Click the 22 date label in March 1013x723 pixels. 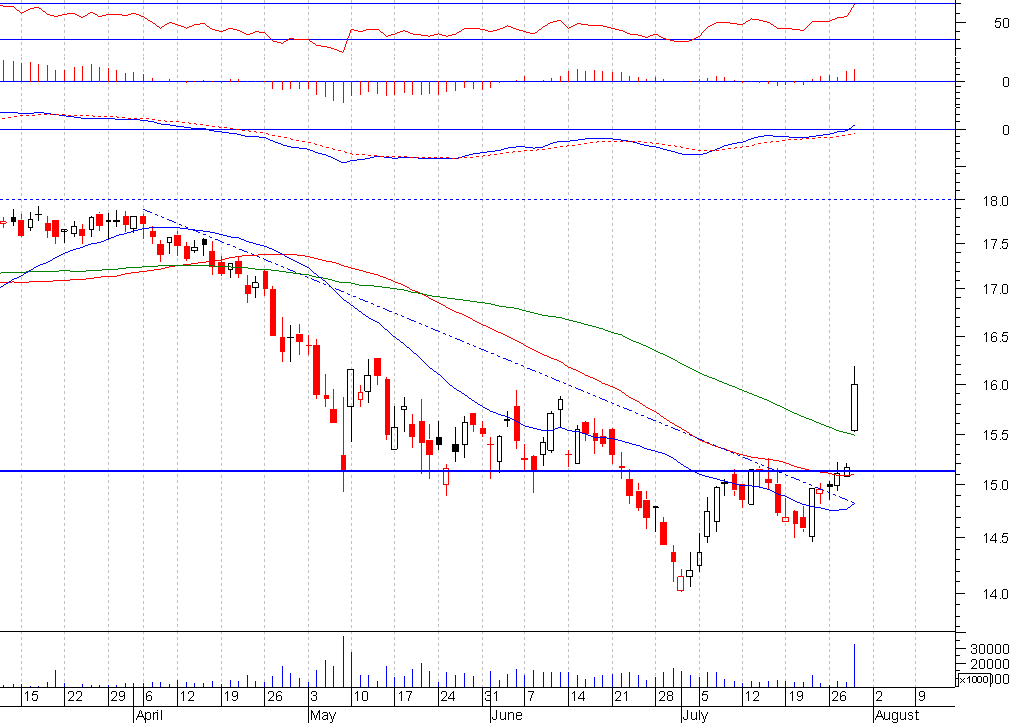tap(75, 697)
